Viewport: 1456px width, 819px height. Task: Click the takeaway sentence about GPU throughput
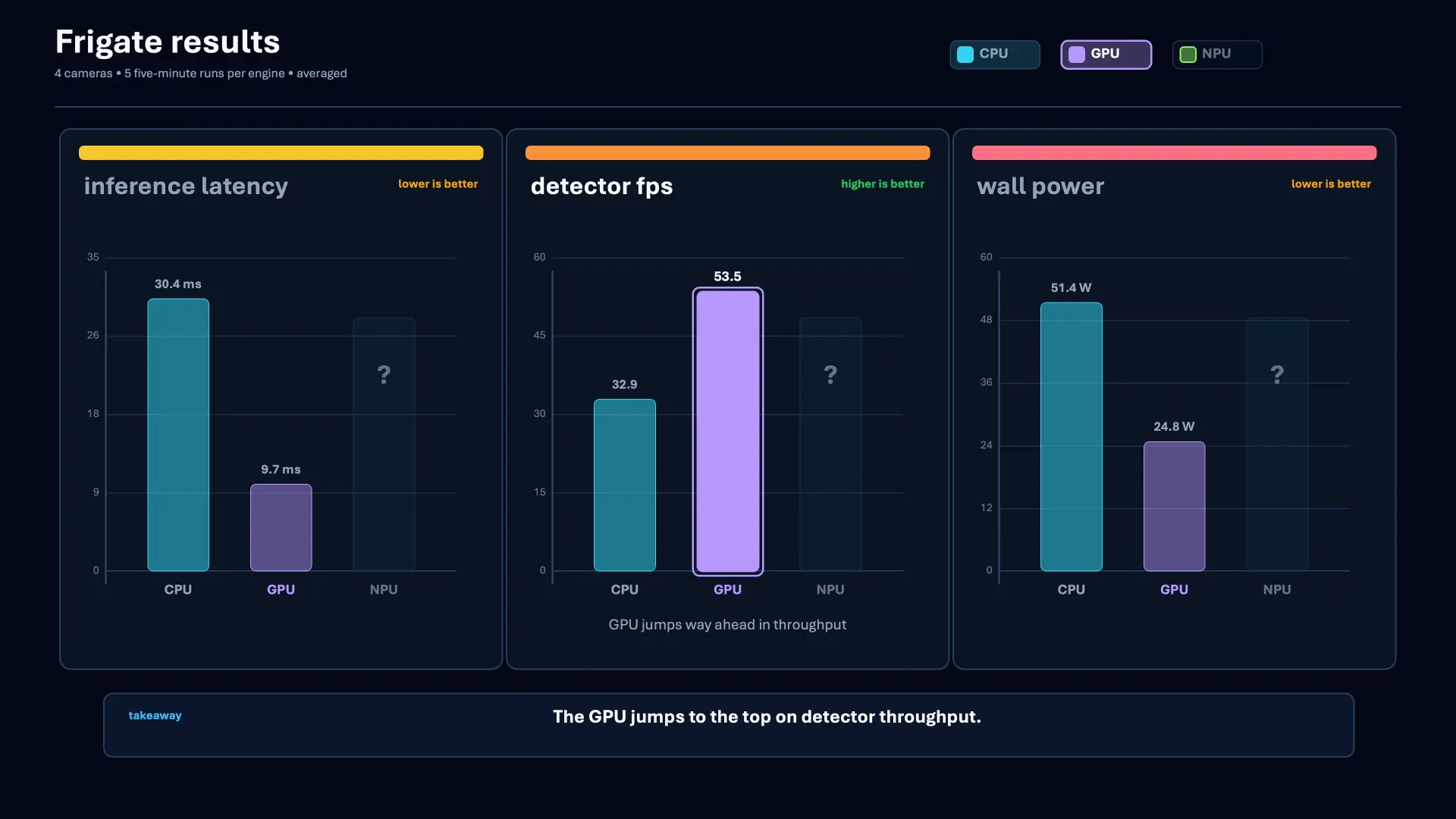coord(767,717)
